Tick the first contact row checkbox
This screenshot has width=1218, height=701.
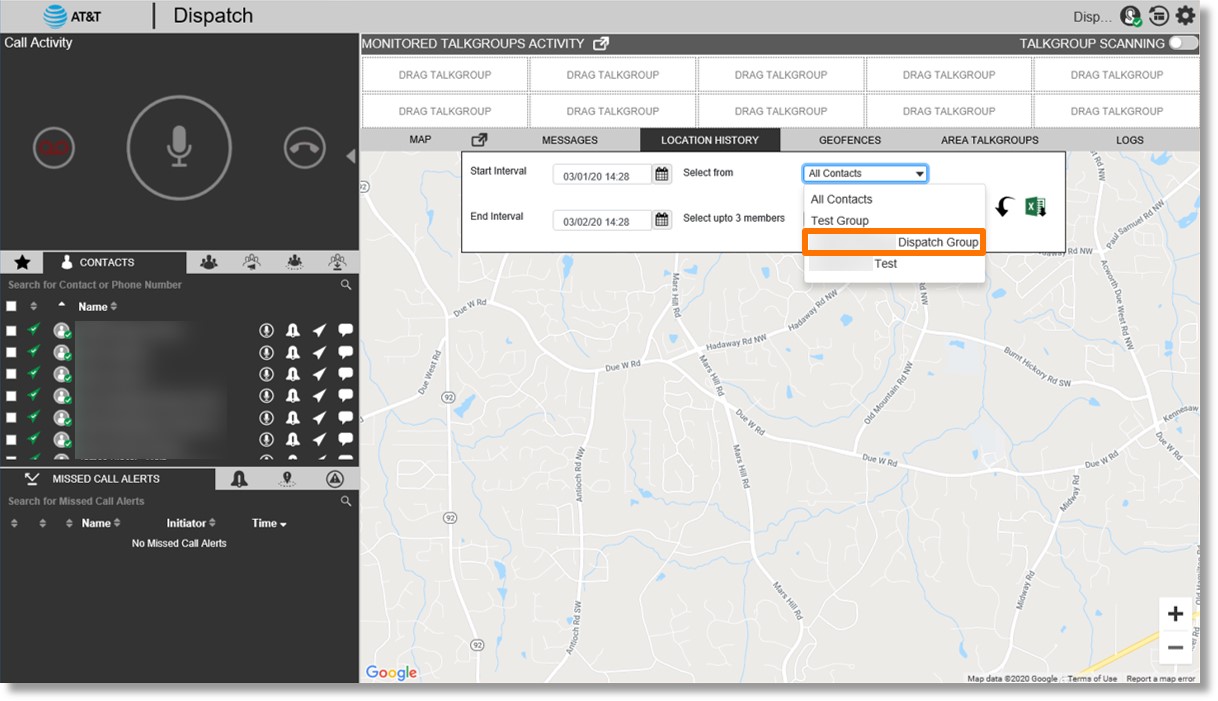tap(11, 330)
